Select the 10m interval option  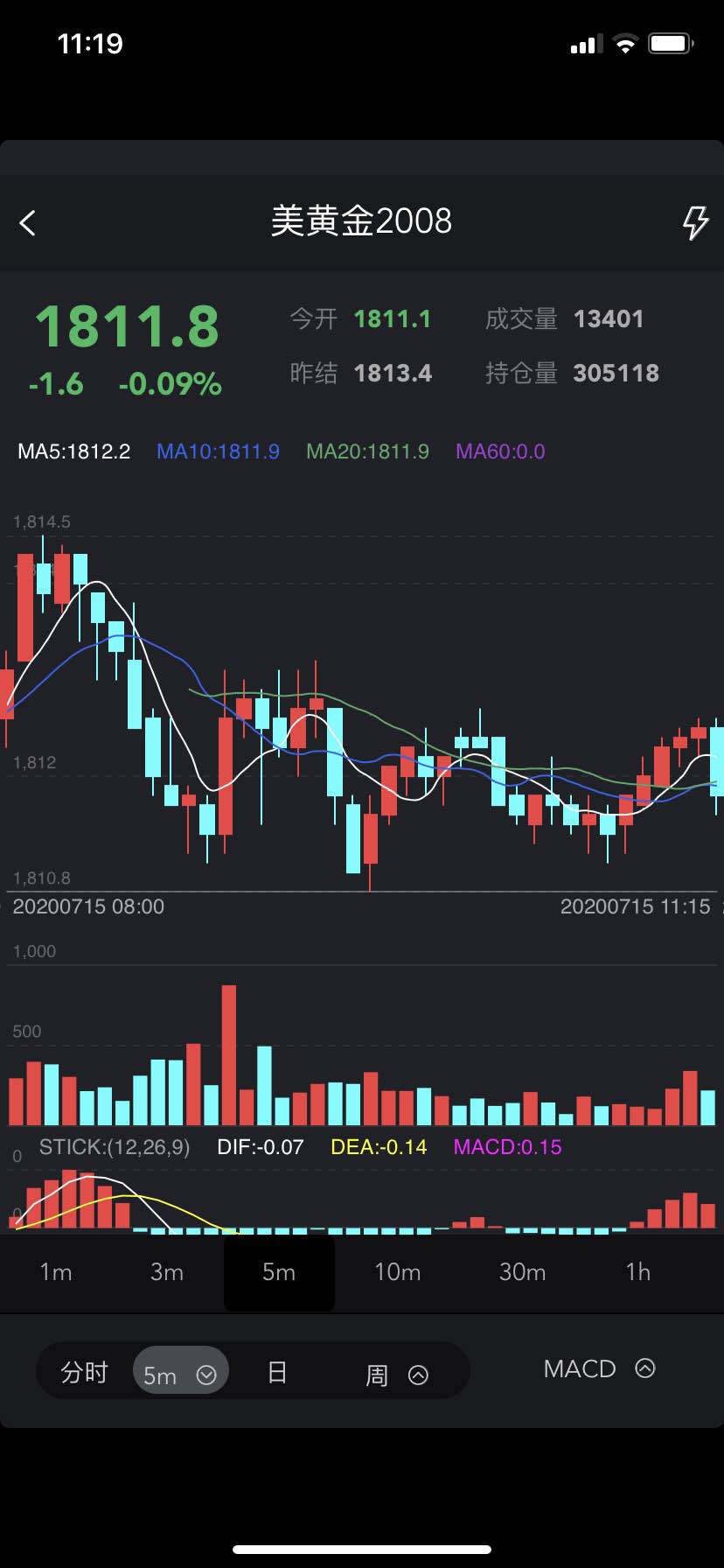point(398,1271)
